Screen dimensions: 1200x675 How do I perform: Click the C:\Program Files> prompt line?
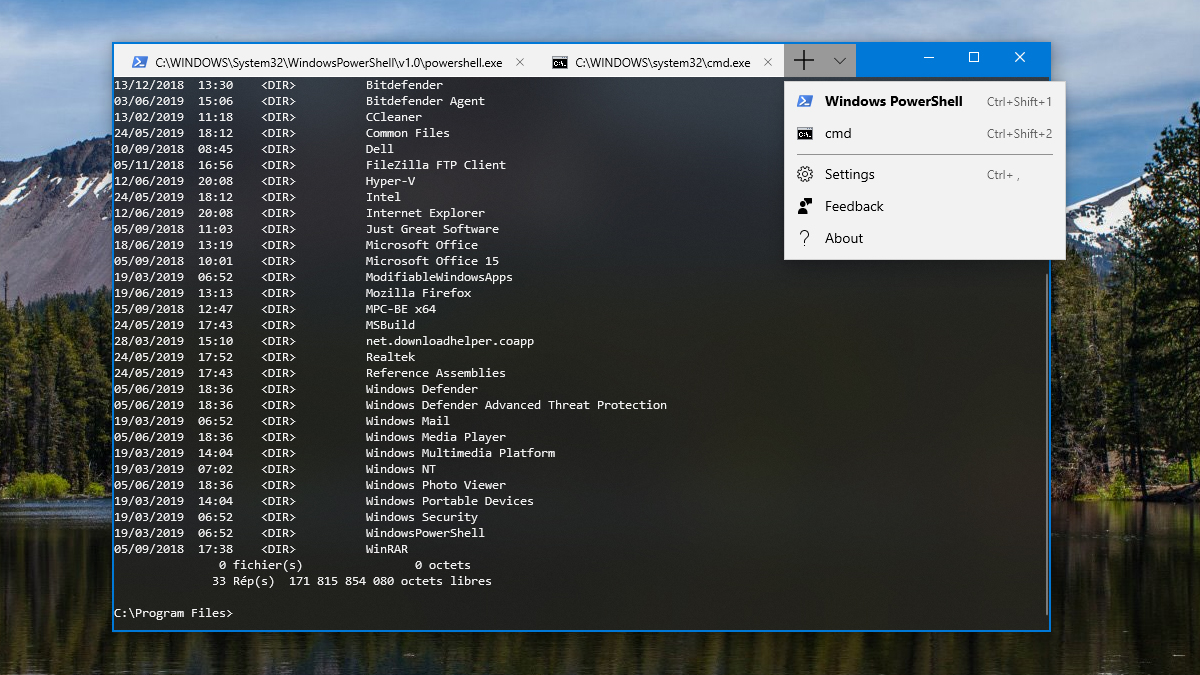pos(173,613)
